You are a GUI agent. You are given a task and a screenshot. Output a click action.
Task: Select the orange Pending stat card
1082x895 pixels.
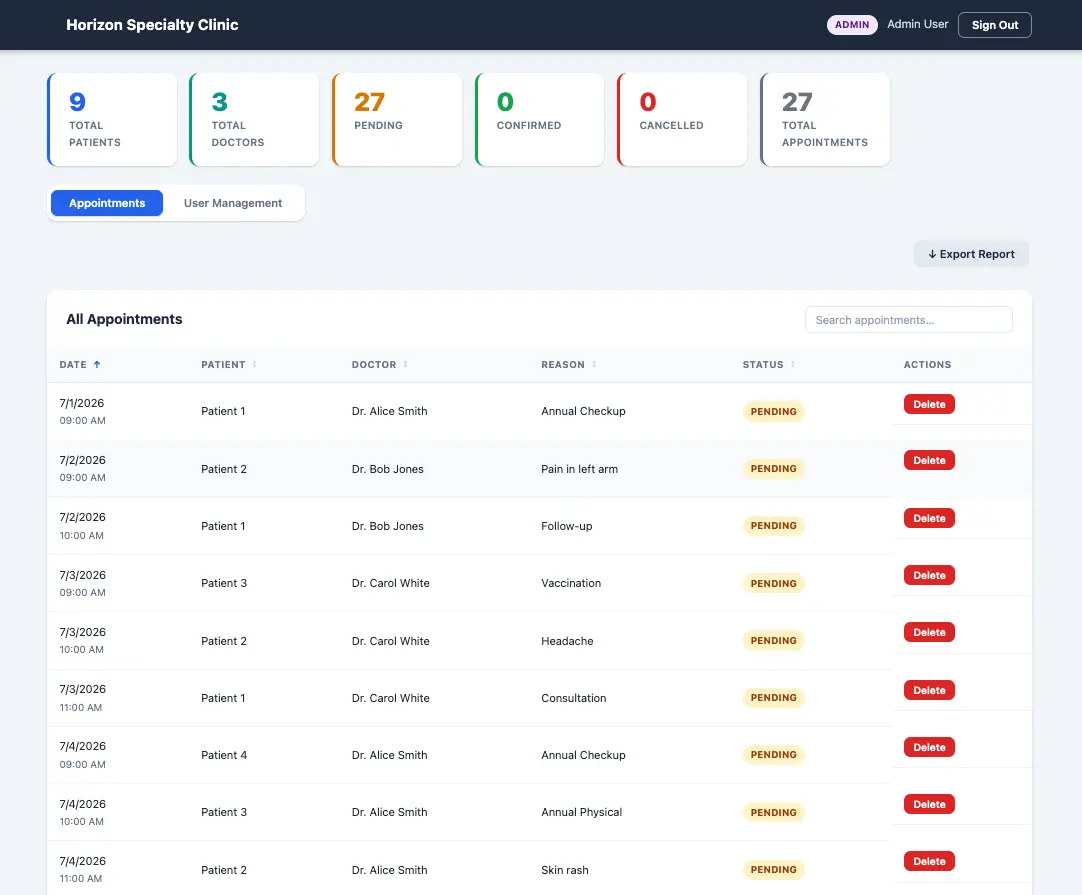397,119
